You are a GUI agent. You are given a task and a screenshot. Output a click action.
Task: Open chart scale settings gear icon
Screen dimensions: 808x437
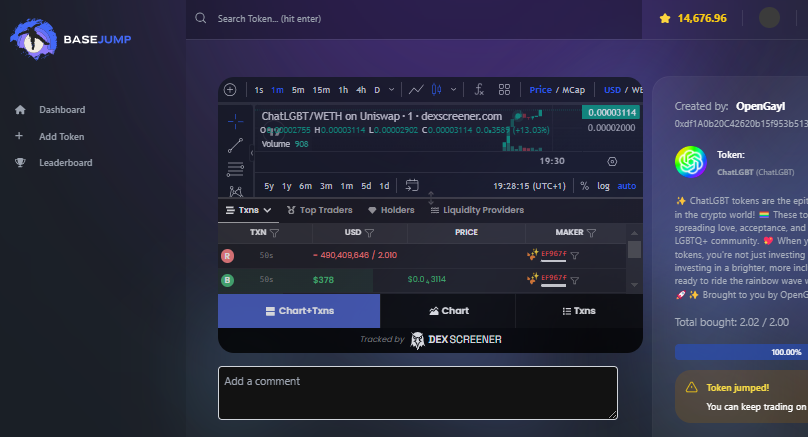[x=612, y=161]
